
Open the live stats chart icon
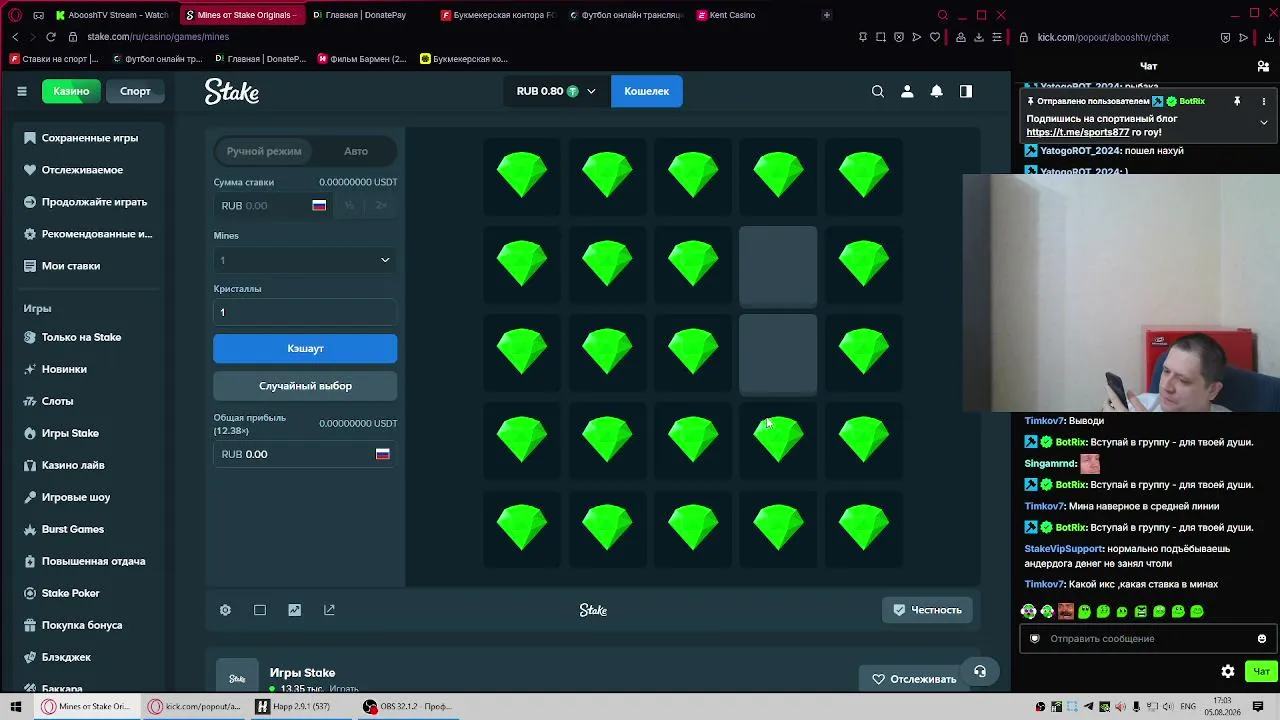[294, 610]
